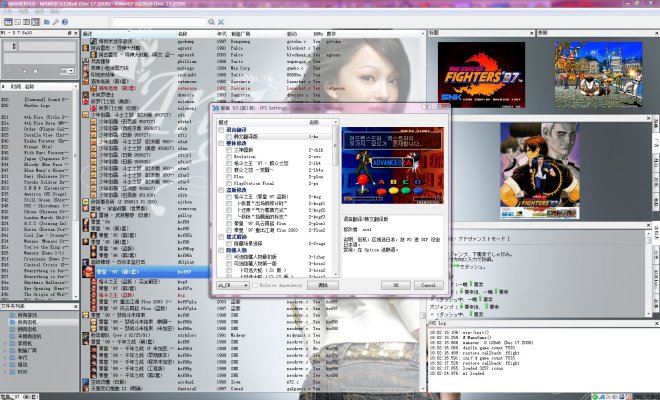
Task: Select 'Control Crisis' track in M1 list
Action: (46, 265)
